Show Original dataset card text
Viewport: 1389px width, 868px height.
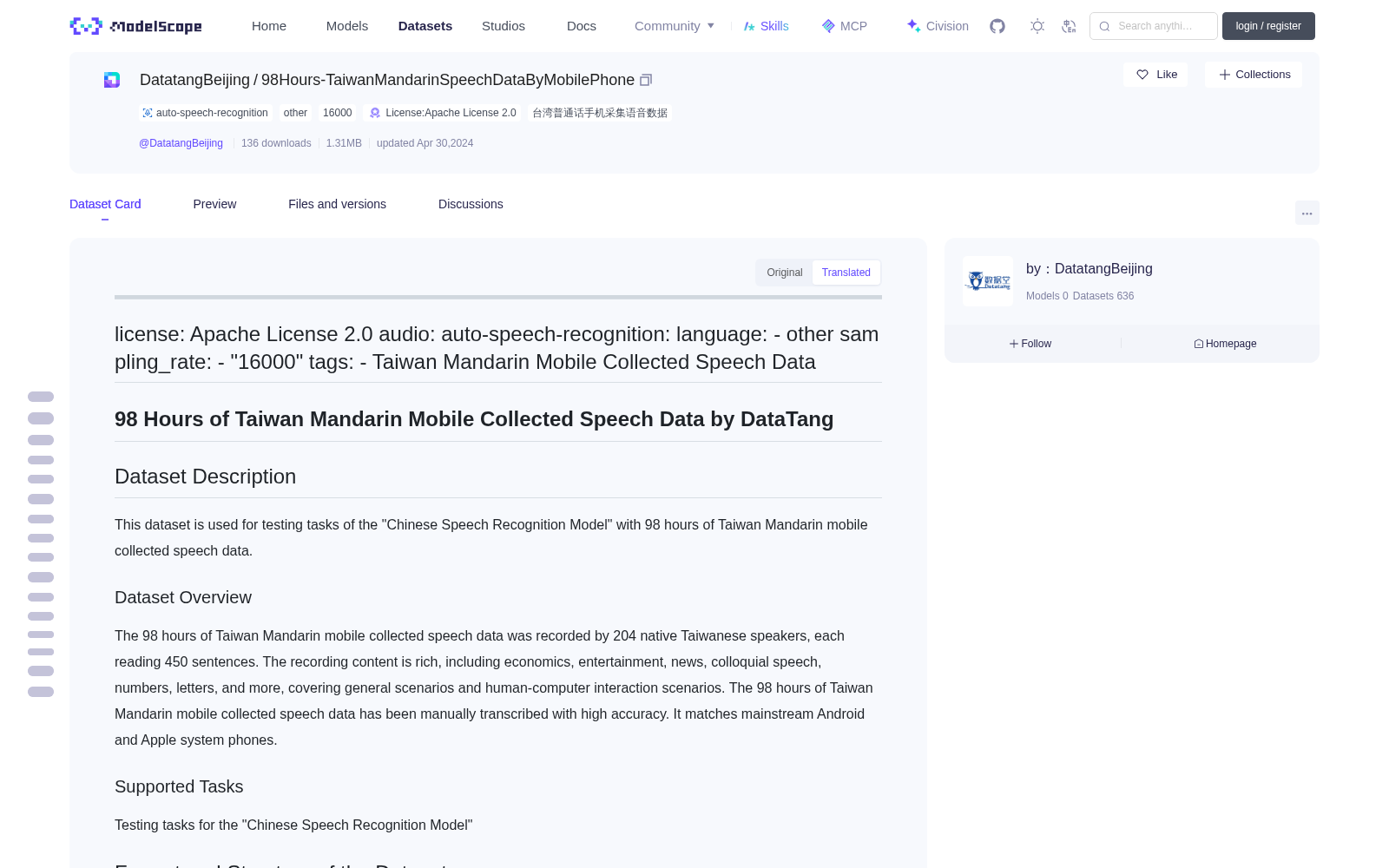785,273
